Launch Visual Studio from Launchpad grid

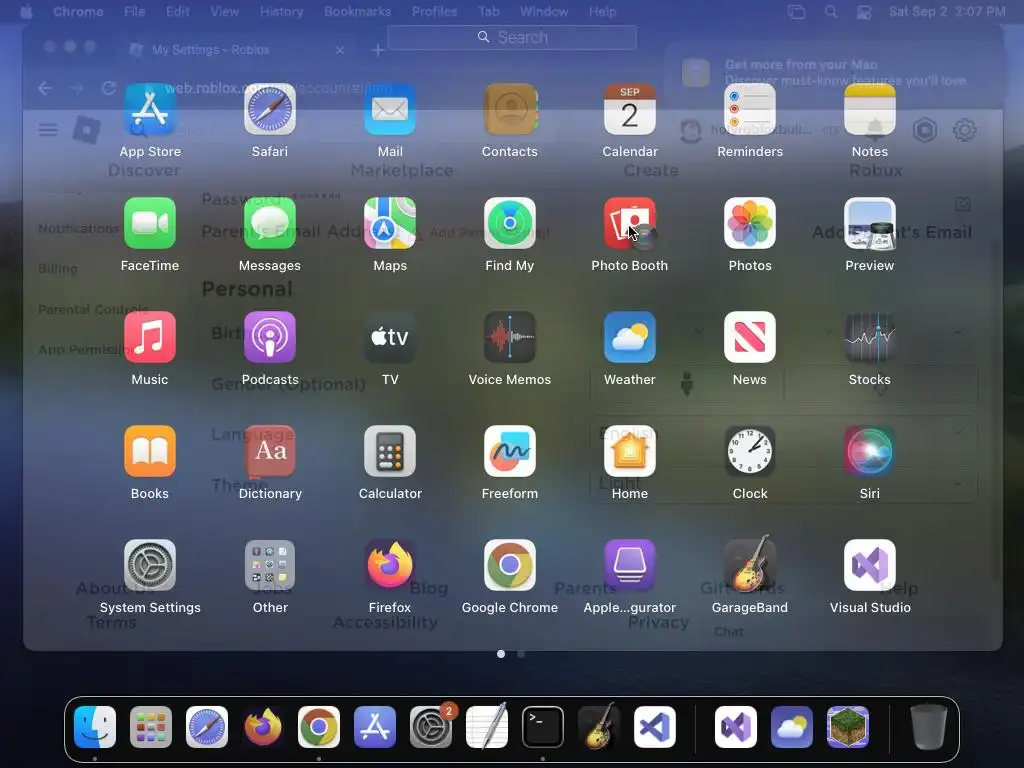(x=870, y=565)
